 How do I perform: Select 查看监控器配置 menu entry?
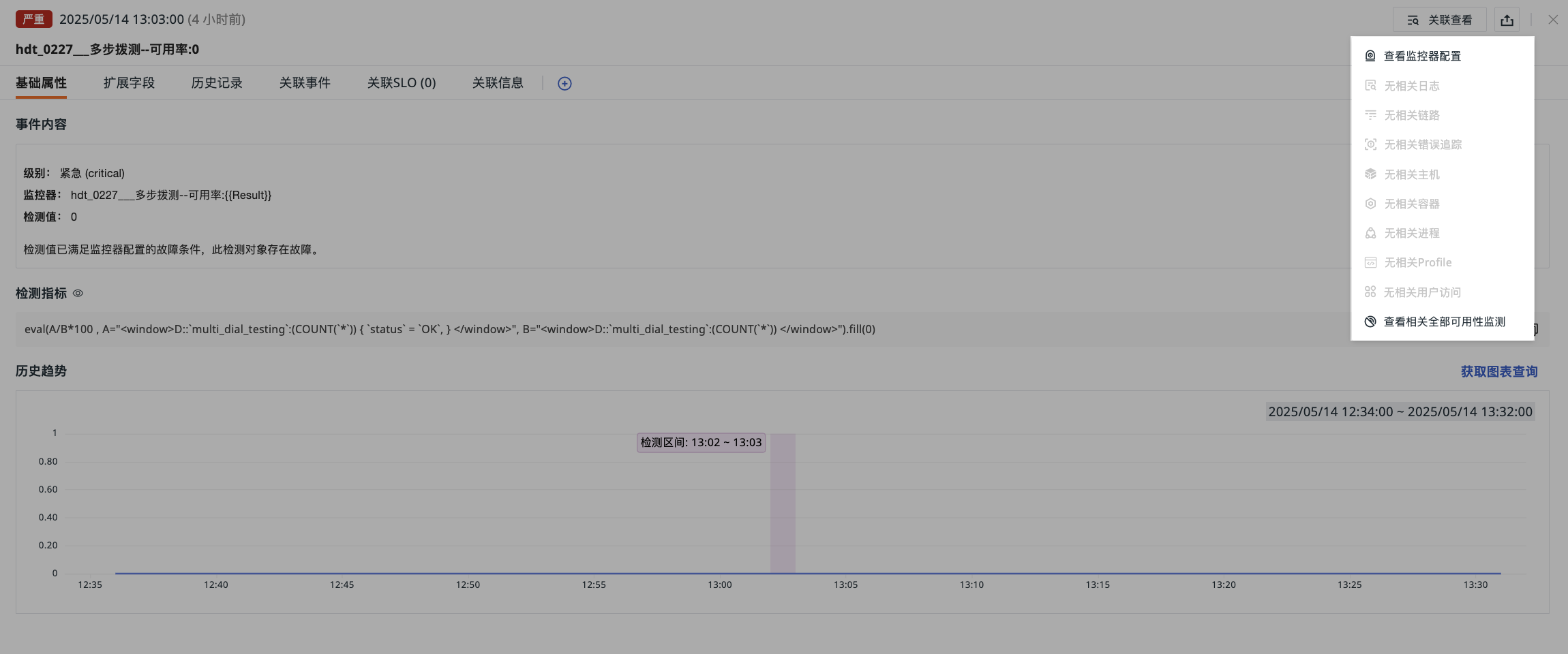[1442, 56]
